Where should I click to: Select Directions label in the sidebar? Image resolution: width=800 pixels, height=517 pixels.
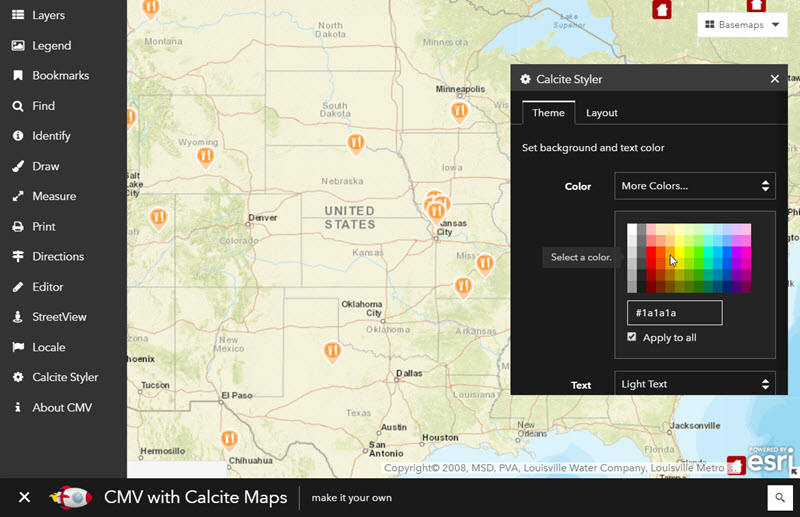point(58,256)
